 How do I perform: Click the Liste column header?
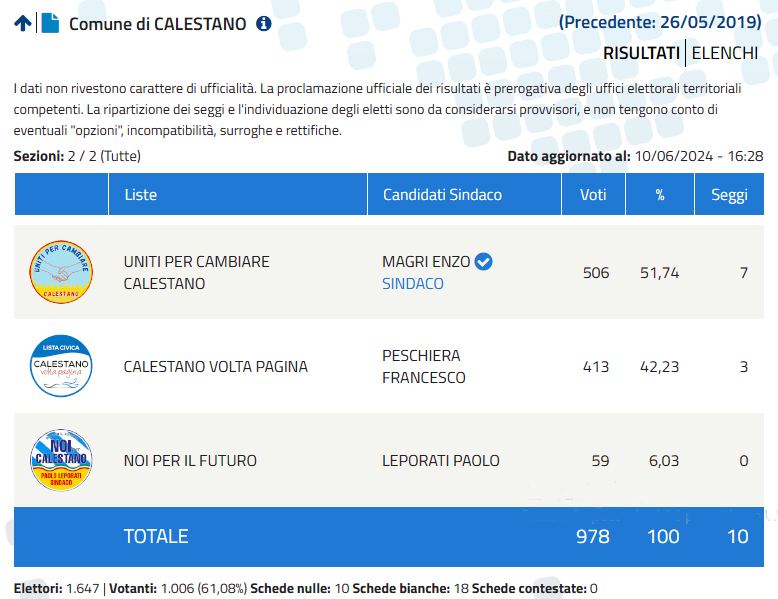coord(238,195)
